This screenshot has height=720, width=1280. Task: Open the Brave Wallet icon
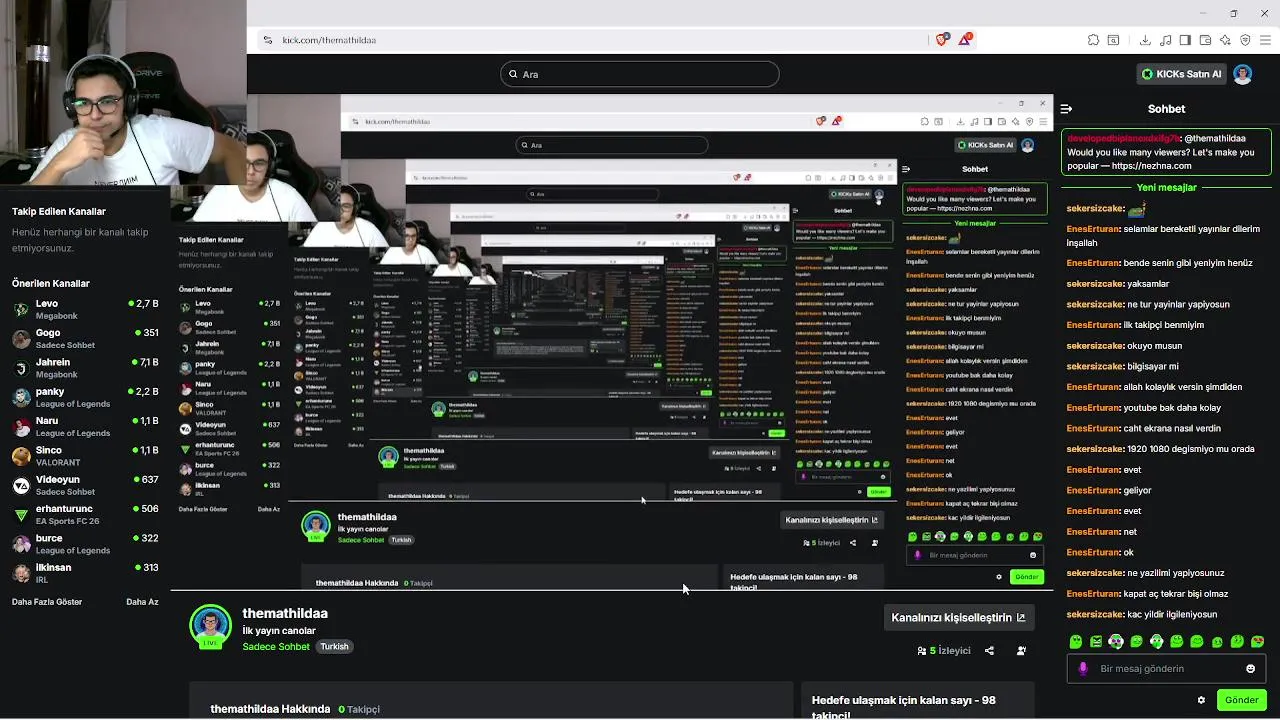(x=1205, y=40)
